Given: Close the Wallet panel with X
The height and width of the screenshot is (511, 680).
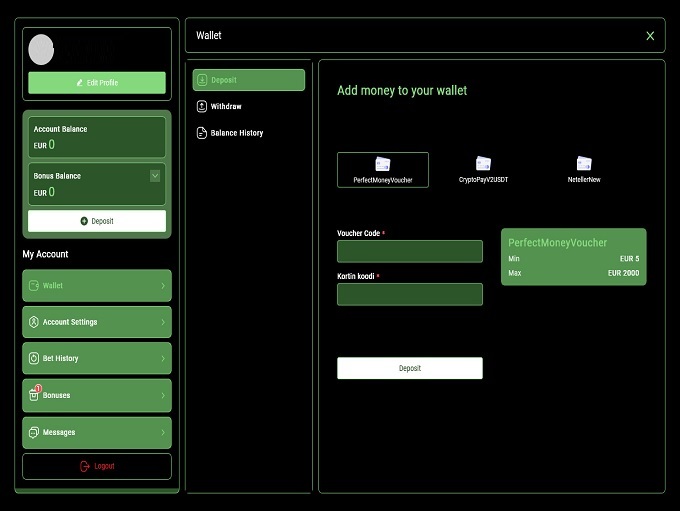Looking at the screenshot, I should tap(650, 36).
